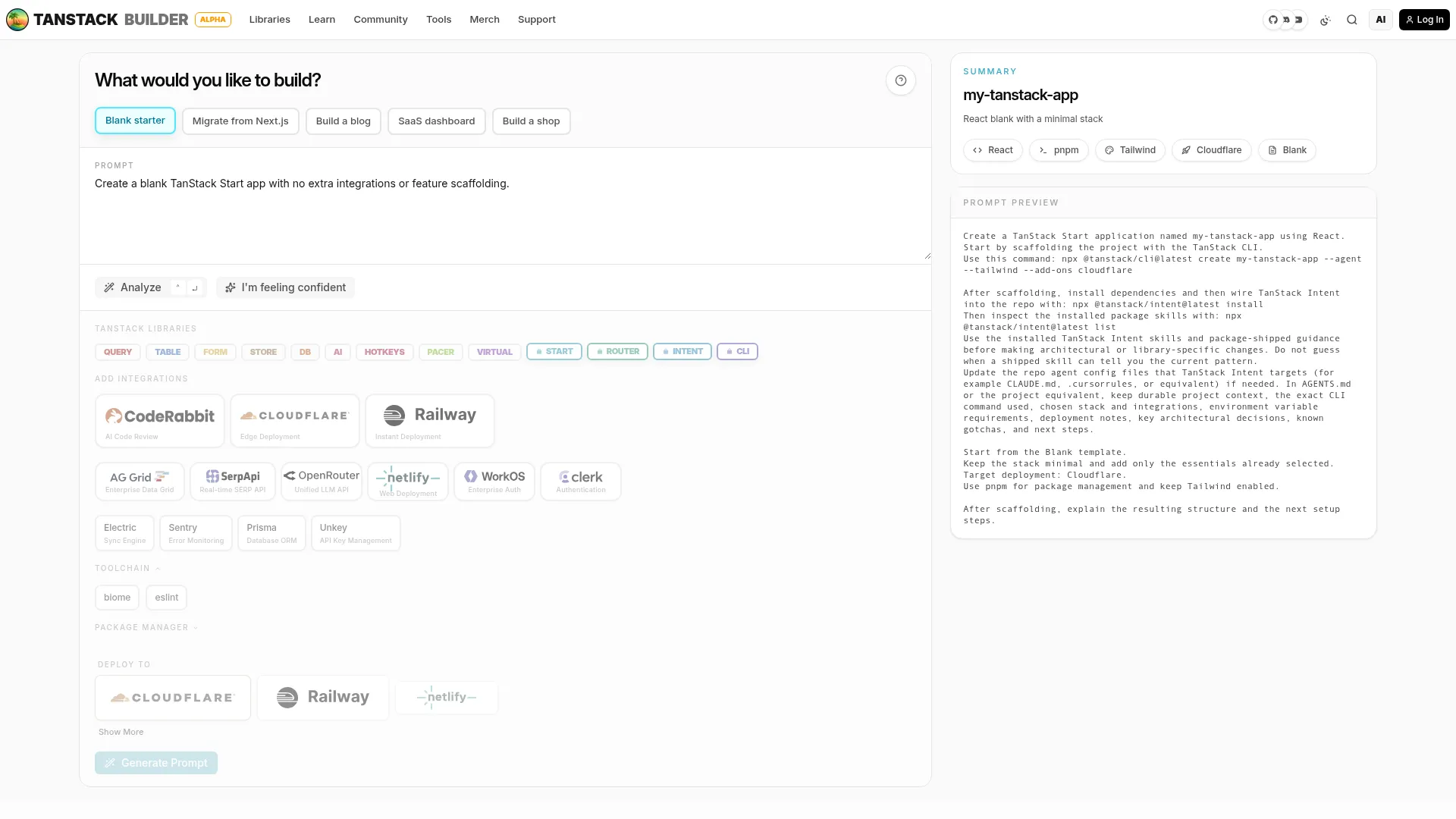This screenshot has width=1456, height=819.
Task: Toggle the DB library tag
Action: click(x=305, y=352)
